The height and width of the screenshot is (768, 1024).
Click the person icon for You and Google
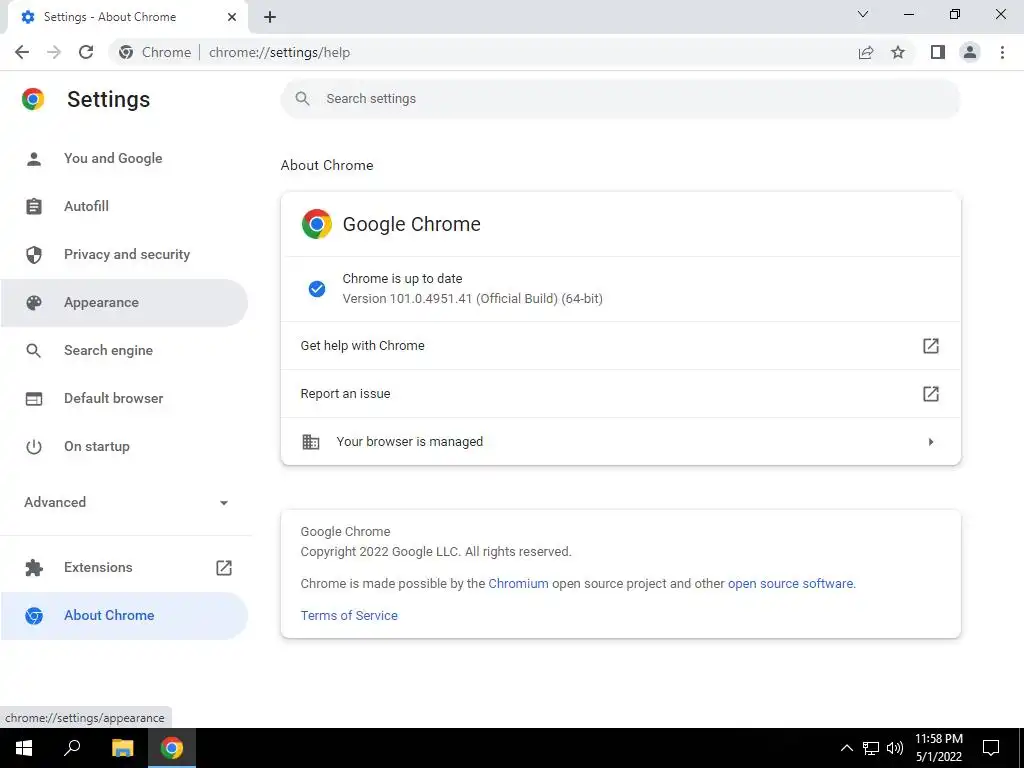pyautogui.click(x=33, y=159)
